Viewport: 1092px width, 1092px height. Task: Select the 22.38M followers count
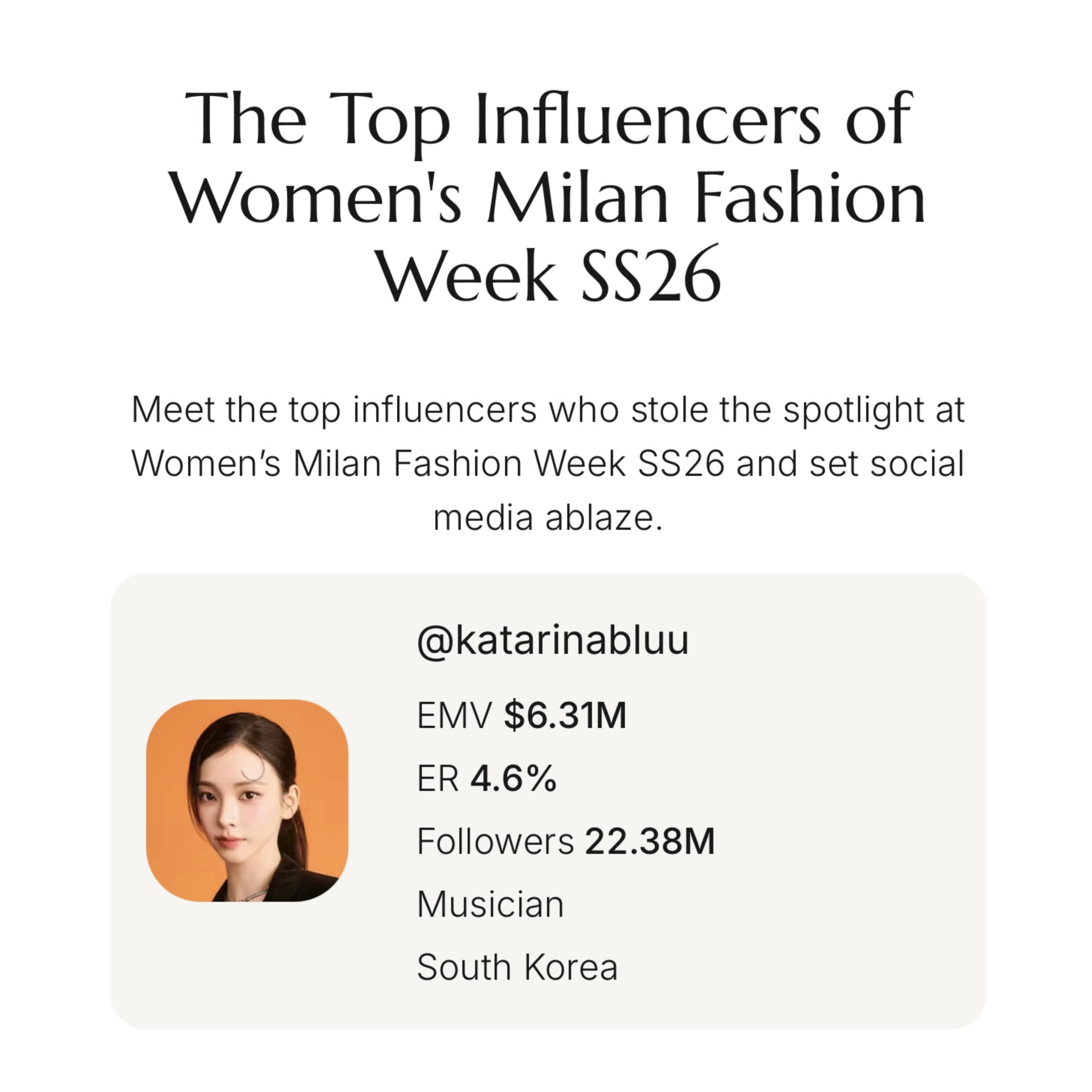650,841
